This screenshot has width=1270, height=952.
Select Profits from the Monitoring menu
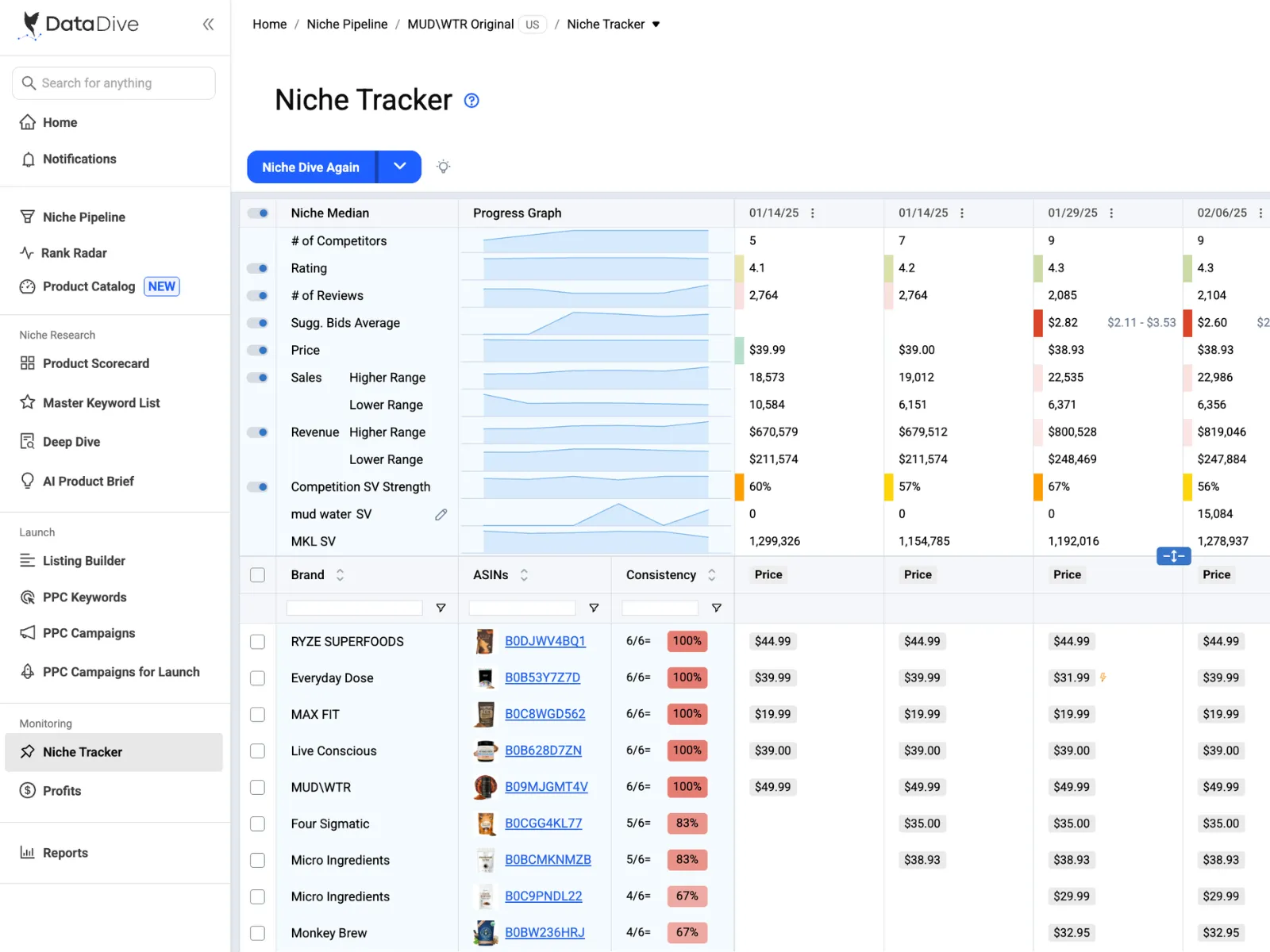point(61,790)
